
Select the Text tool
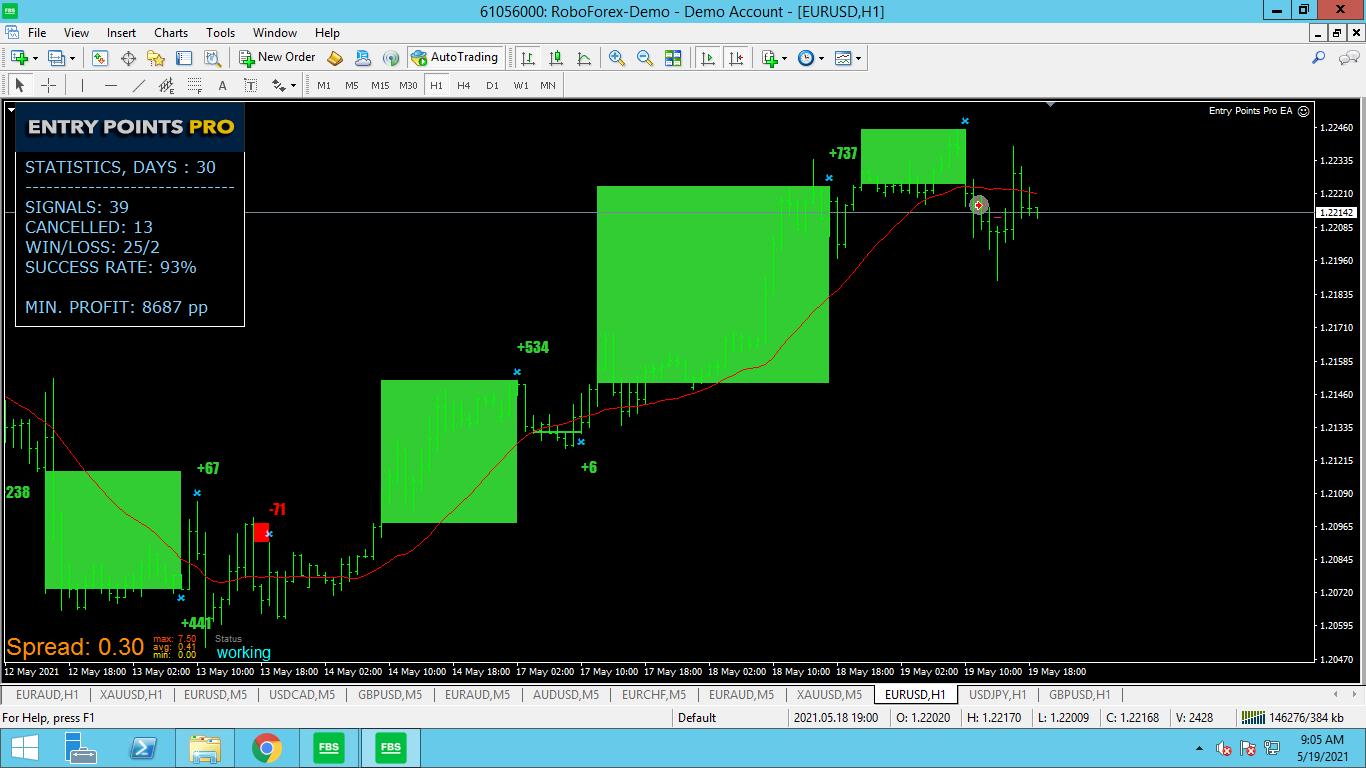point(222,85)
